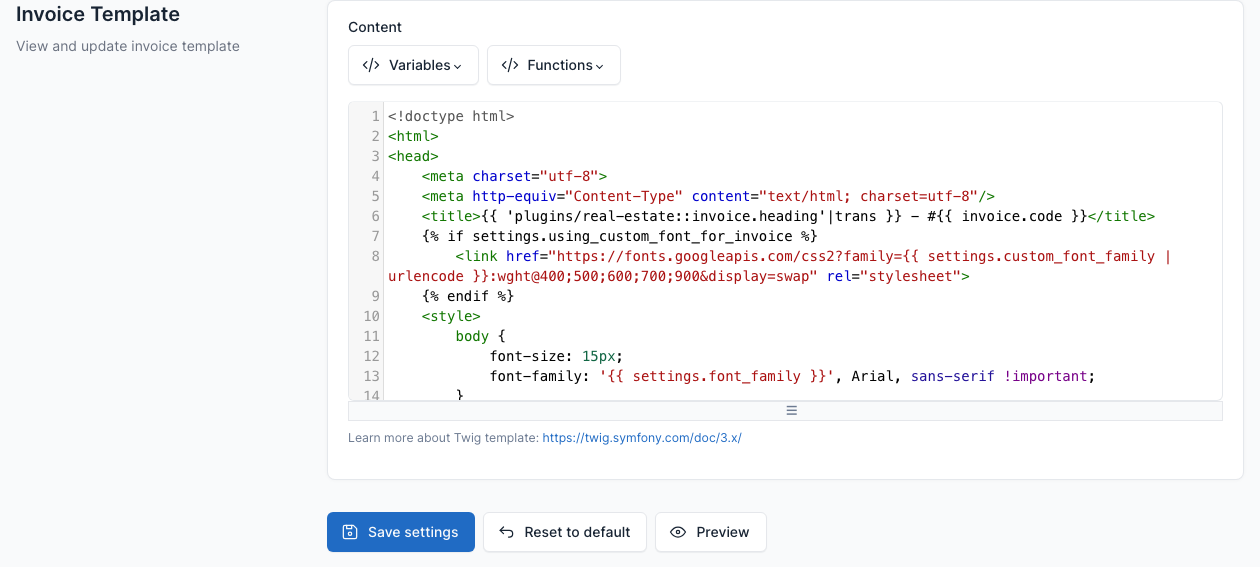1260x567 pixels.
Task: Click Reset to default button
Action: (x=564, y=532)
